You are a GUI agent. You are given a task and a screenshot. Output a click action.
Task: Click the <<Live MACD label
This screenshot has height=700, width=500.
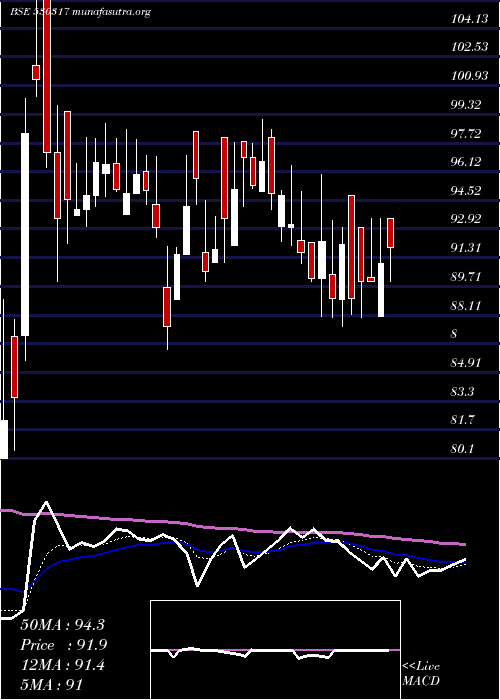[x=421, y=673]
